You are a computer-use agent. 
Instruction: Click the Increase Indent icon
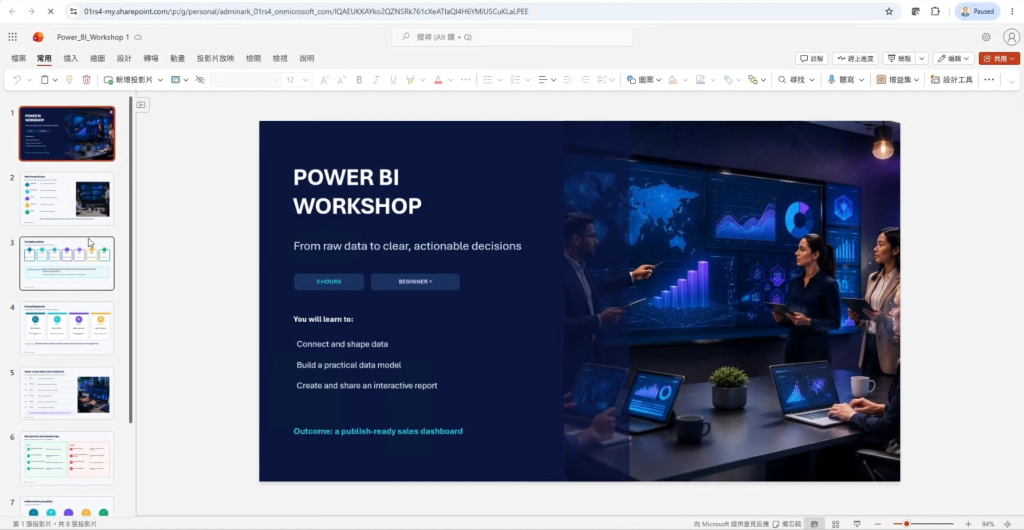click(584, 80)
